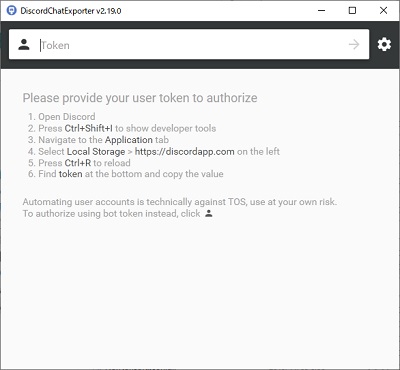Image resolution: width=400 pixels, height=370 pixels.
Task: Click the '1. Open Discord' instruction
Action: [x=62, y=117]
